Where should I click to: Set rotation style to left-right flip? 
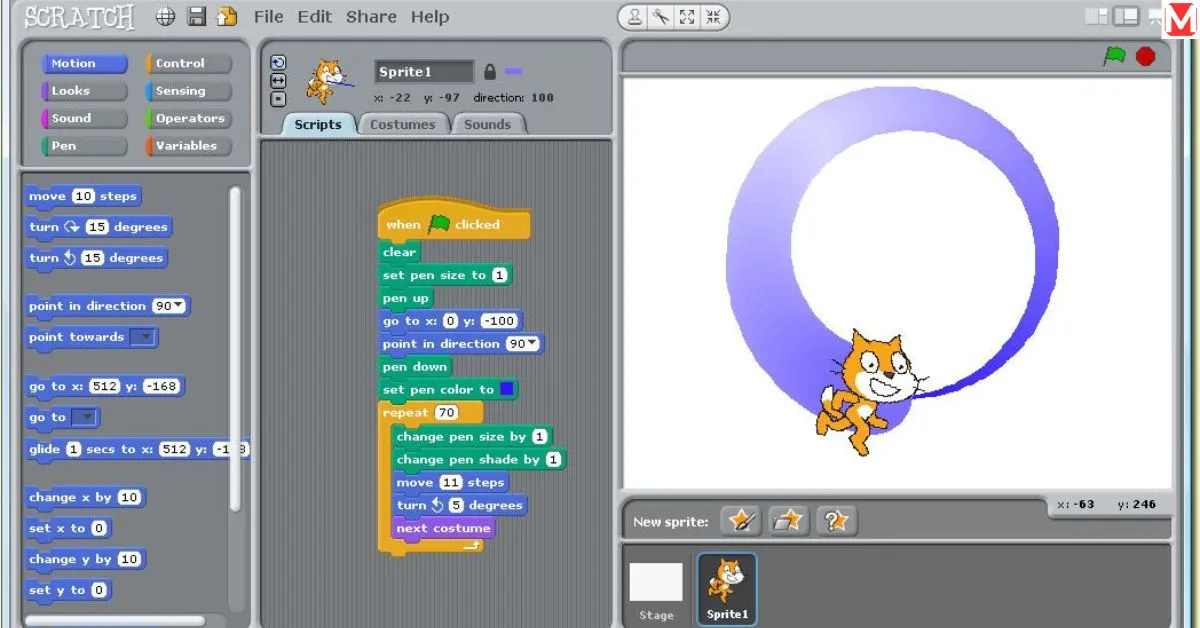point(279,81)
